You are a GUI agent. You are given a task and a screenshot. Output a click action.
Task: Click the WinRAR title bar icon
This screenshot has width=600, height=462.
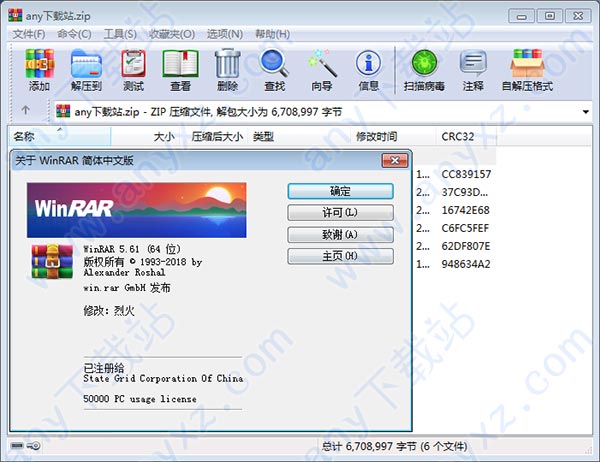[15, 15]
